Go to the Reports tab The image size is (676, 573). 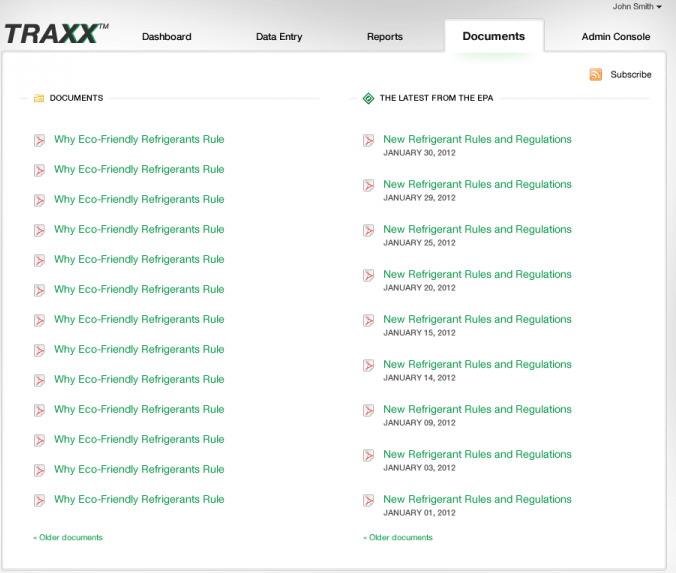point(385,37)
